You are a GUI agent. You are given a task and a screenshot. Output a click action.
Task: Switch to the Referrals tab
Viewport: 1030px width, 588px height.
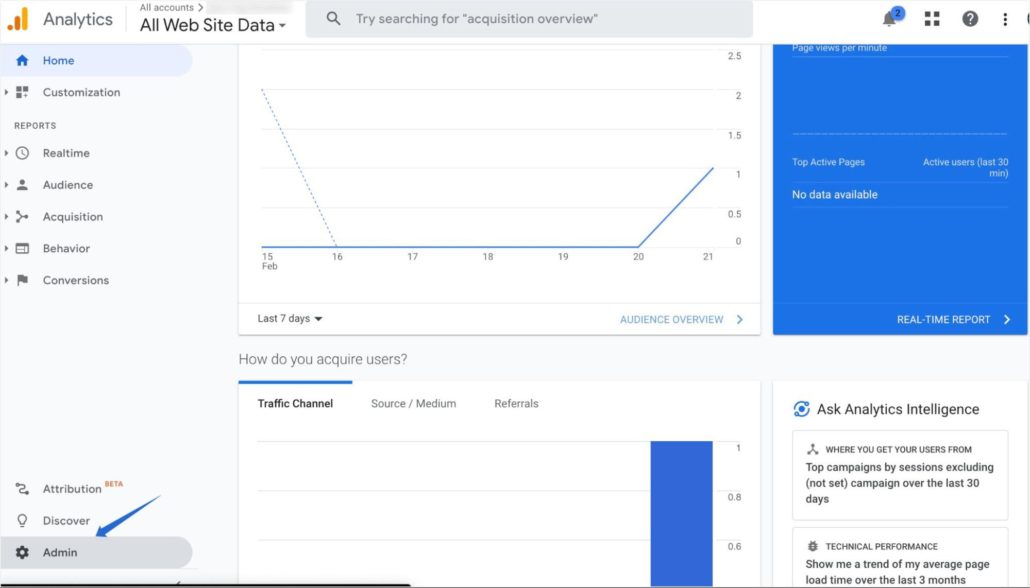[516, 403]
